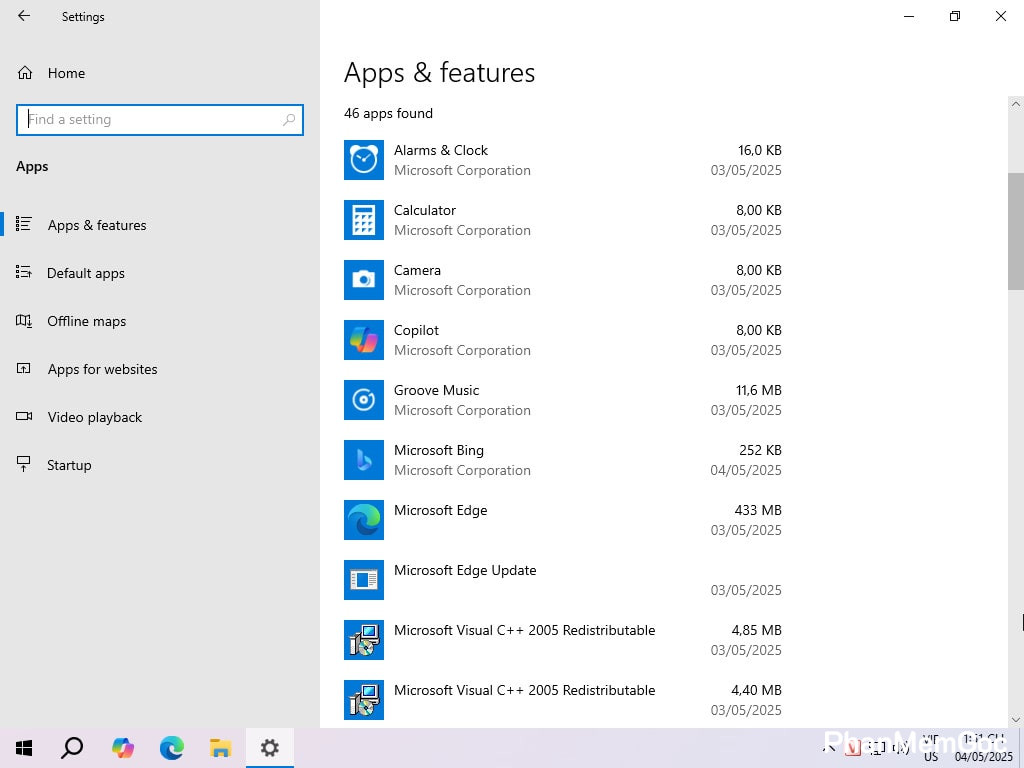The width and height of the screenshot is (1024, 768).
Task: Focus the Find a setting search box
Action: [x=150, y=119]
